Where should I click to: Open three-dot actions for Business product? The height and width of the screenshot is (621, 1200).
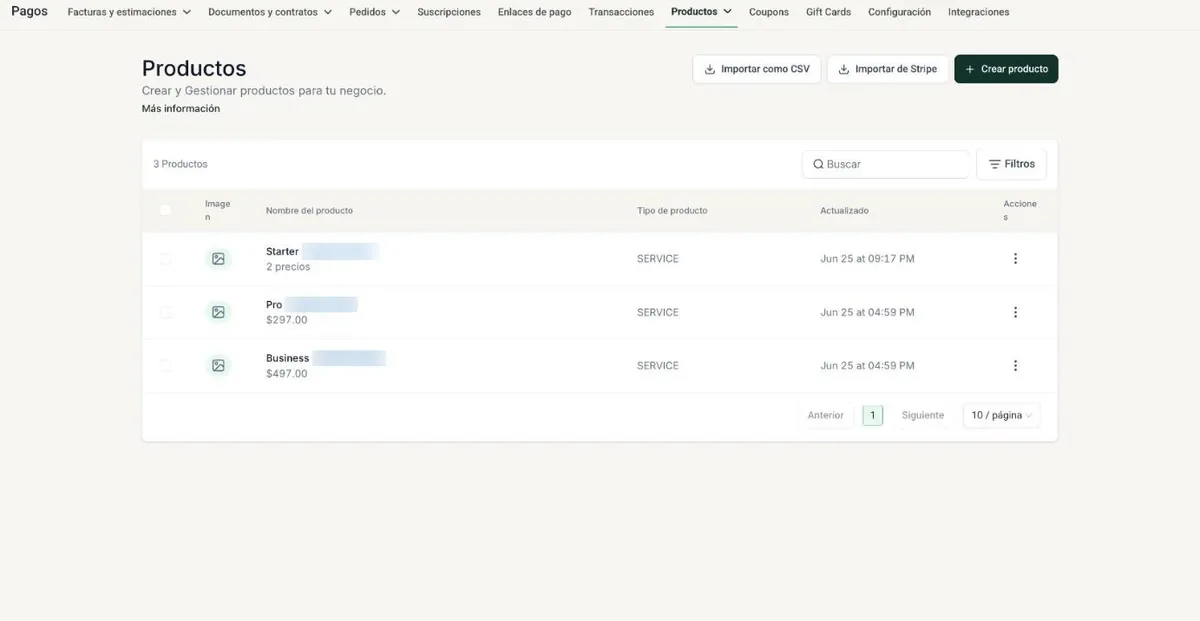point(1015,366)
